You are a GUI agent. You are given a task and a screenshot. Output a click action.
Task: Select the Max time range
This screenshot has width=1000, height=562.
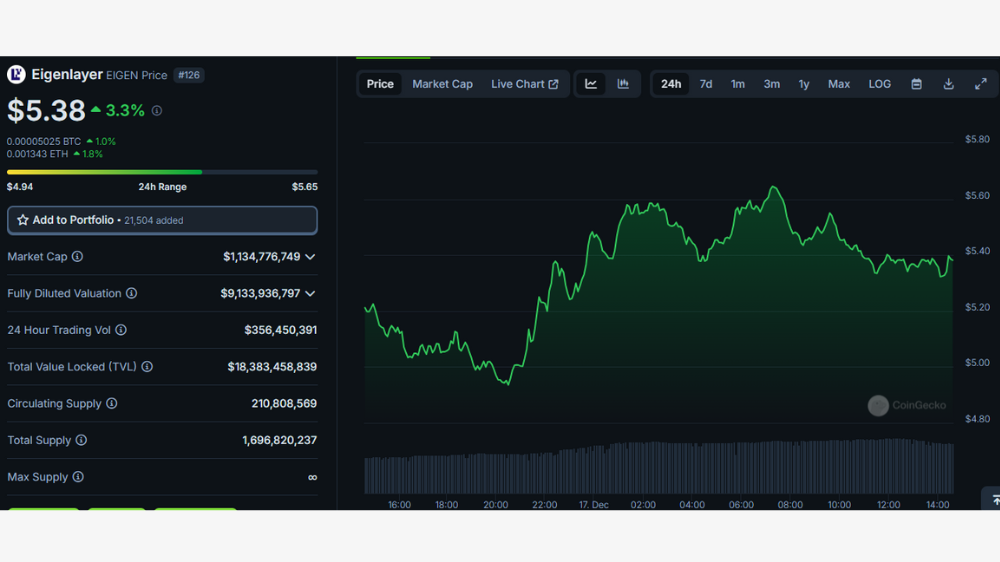pyautogui.click(x=839, y=84)
